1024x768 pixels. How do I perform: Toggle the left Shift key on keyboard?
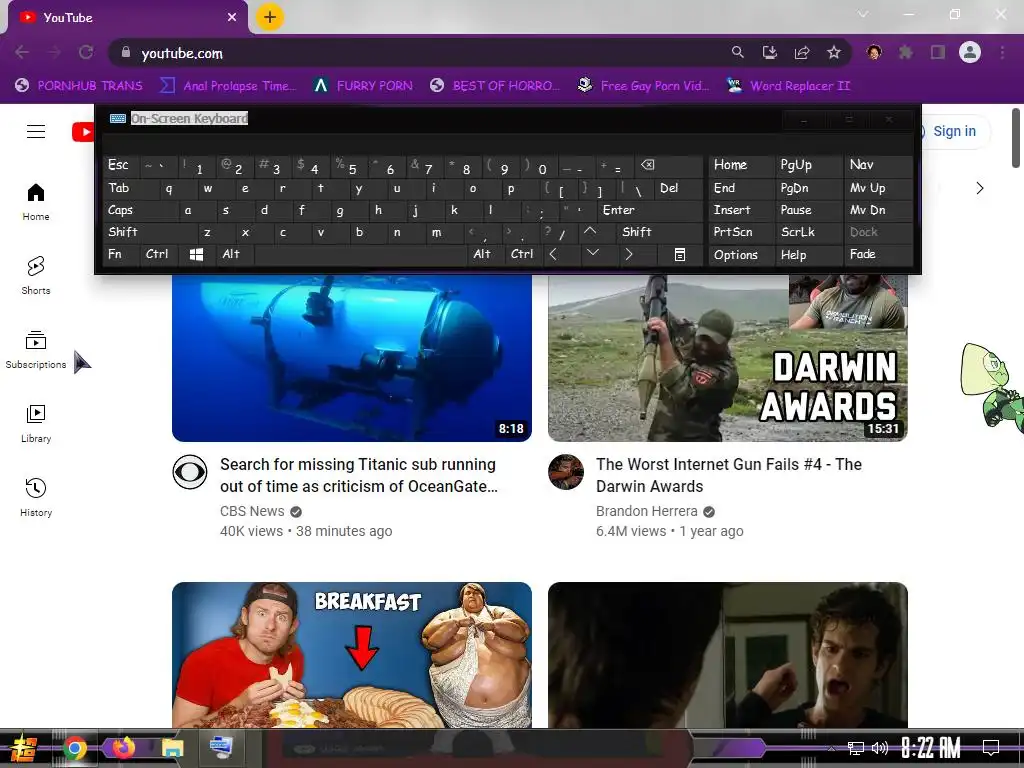pos(150,232)
